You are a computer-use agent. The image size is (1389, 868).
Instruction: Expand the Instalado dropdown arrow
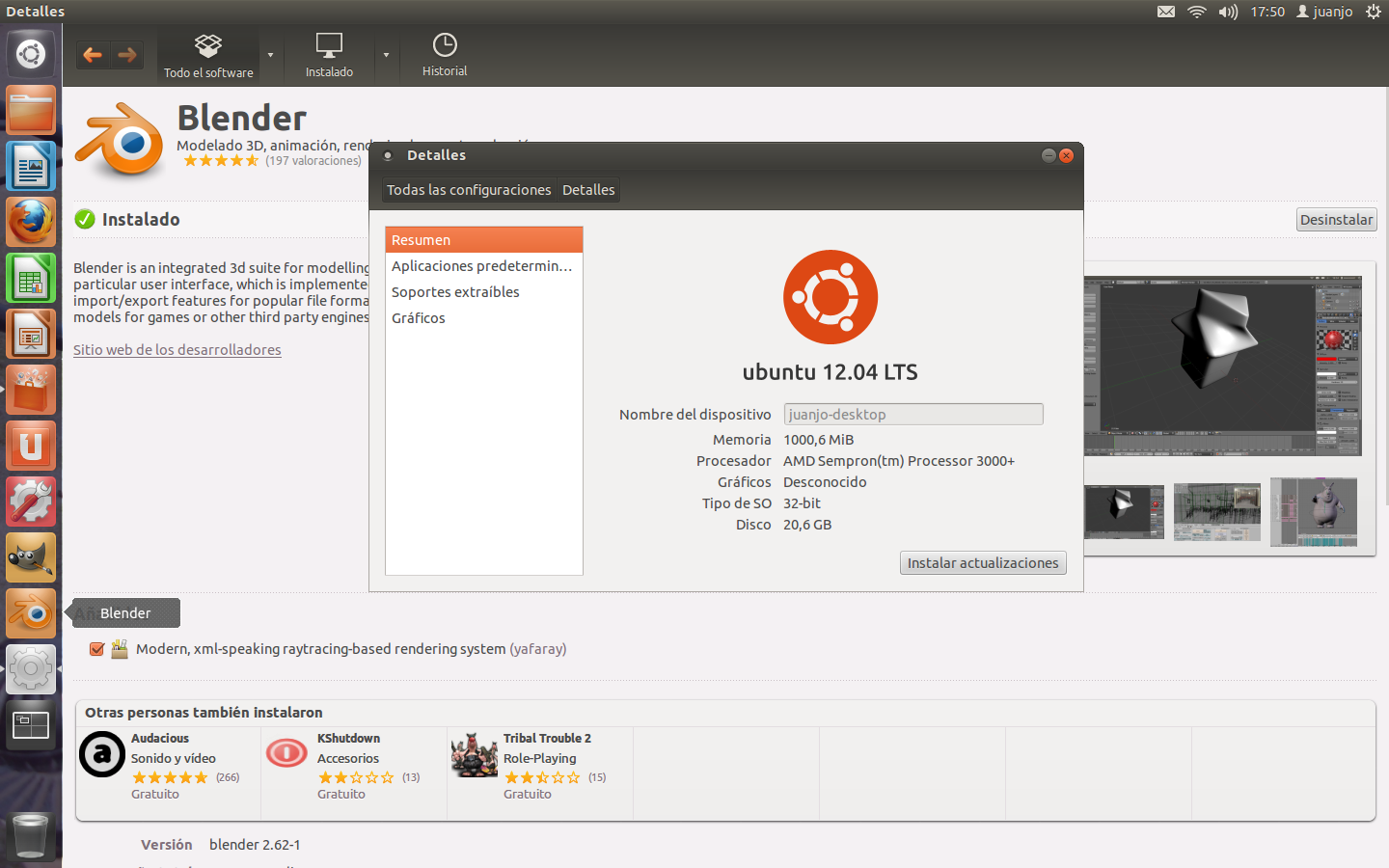click(386, 55)
